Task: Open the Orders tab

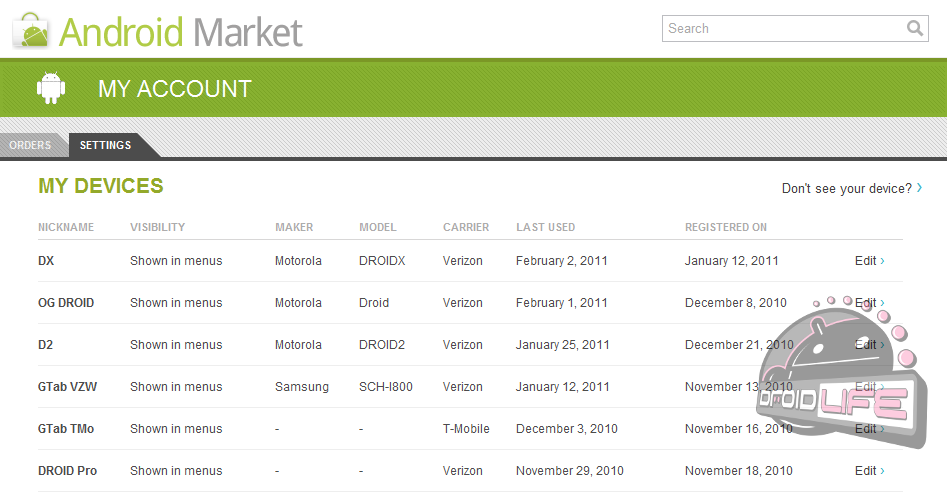Action: (30, 146)
